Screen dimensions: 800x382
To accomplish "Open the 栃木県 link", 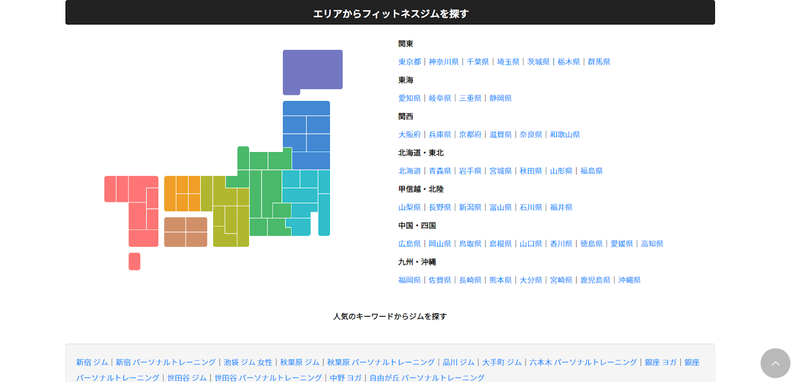I will point(569,62).
